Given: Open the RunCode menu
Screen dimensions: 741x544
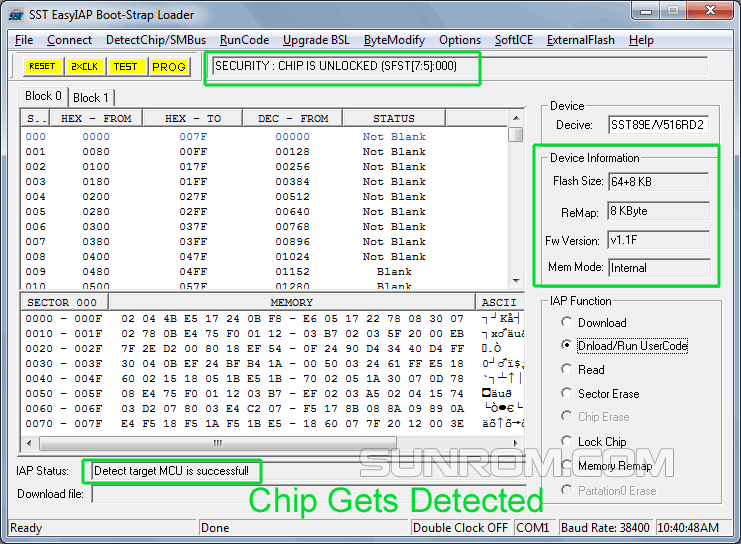Looking at the screenshot, I should click(x=244, y=40).
